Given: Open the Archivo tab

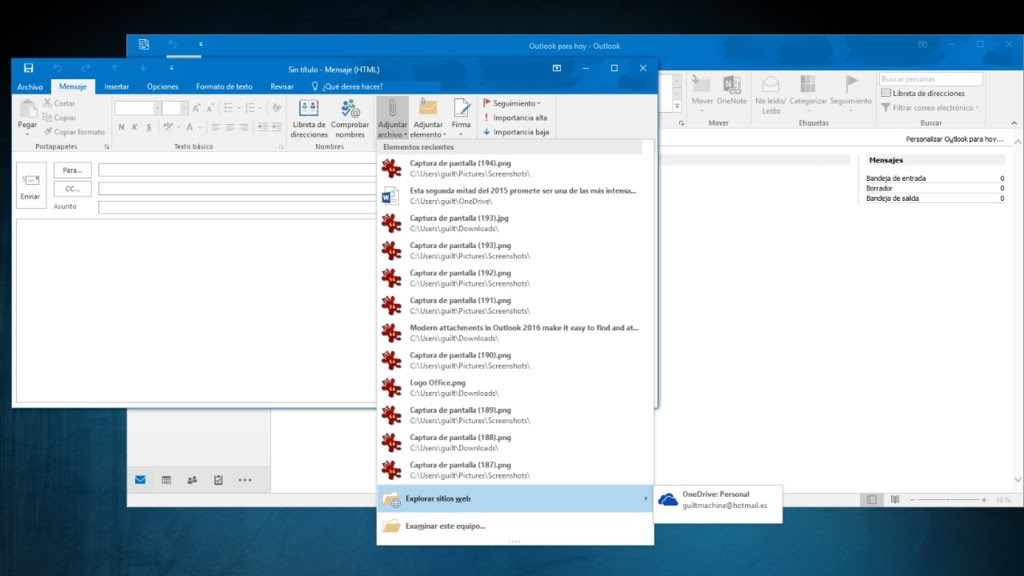Looking at the screenshot, I should [x=30, y=86].
